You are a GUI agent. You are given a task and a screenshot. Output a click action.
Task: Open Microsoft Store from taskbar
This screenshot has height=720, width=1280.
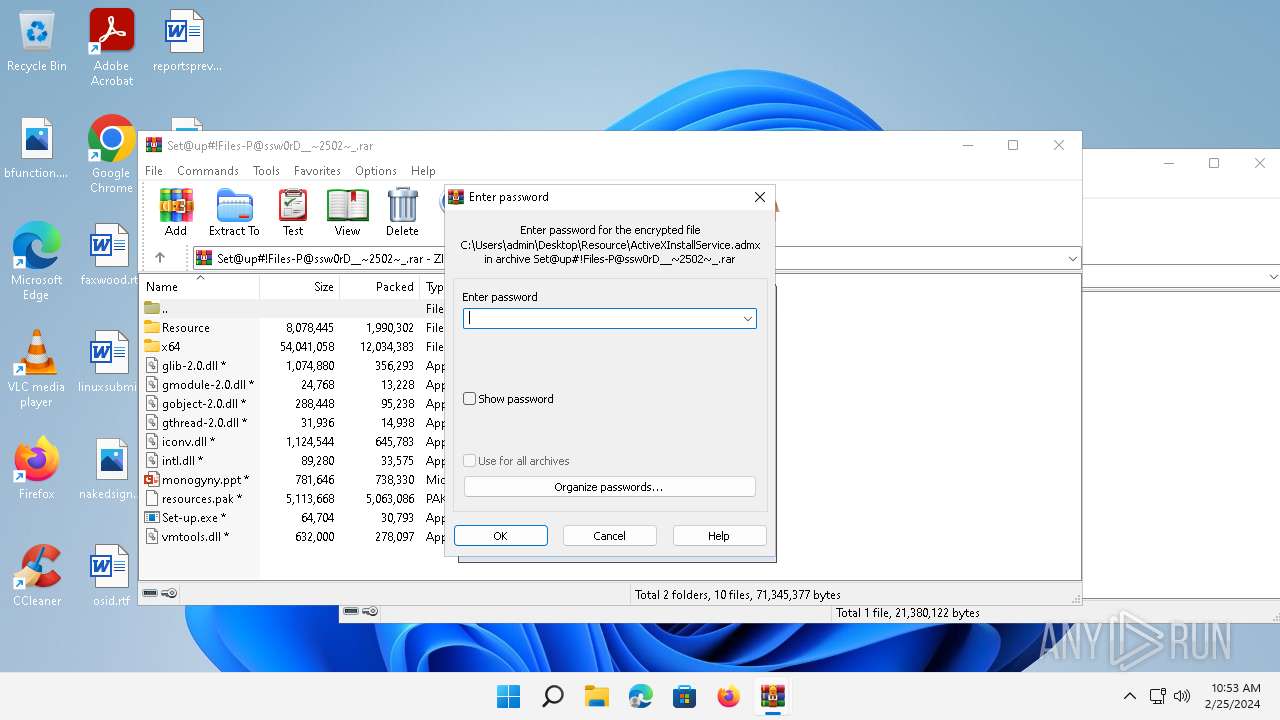tap(684, 696)
